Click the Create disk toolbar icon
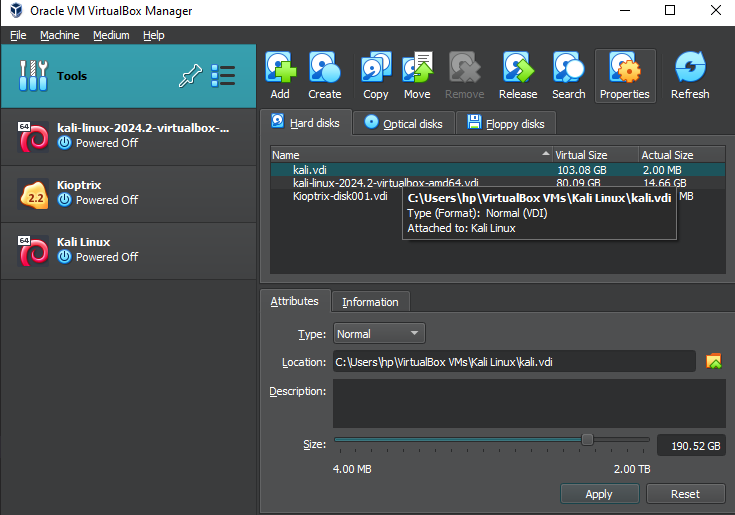Image resolution: width=735 pixels, height=515 pixels. 324,75
